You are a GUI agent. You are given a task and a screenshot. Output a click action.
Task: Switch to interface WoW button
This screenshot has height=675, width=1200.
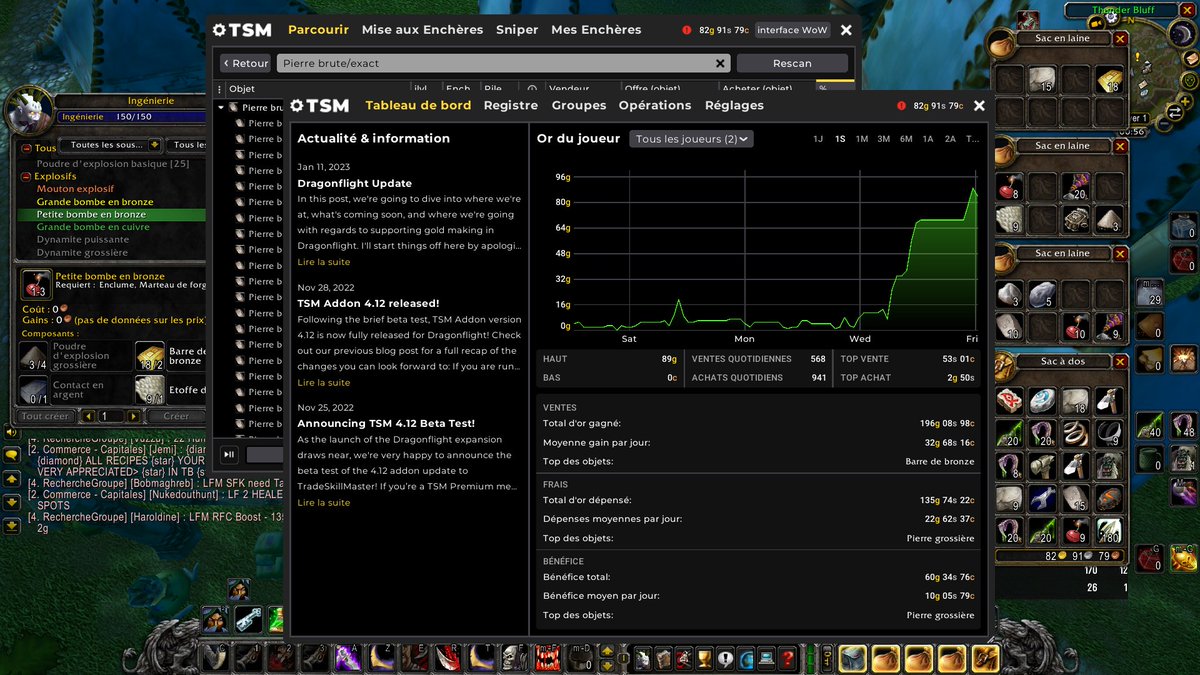(792, 30)
